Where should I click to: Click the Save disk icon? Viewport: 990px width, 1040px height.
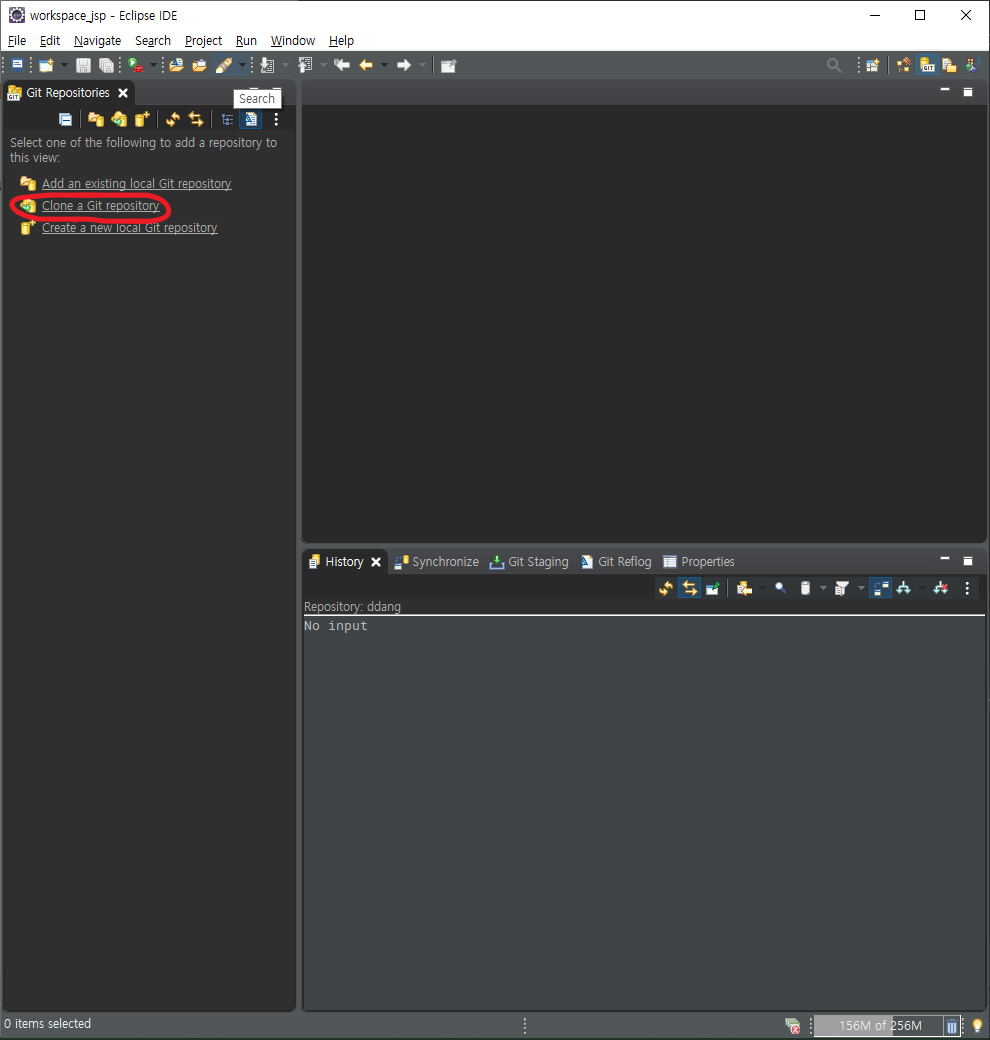pyautogui.click(x=83, y=65)
